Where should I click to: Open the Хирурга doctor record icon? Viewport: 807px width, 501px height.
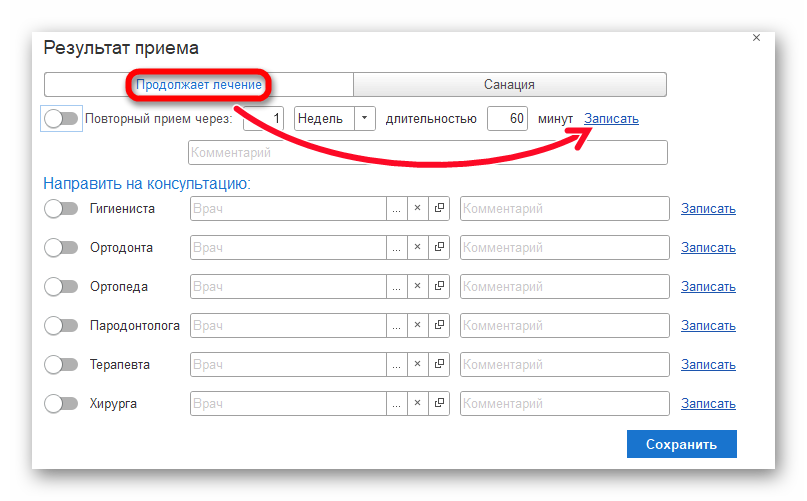click(x=439, y=403)
